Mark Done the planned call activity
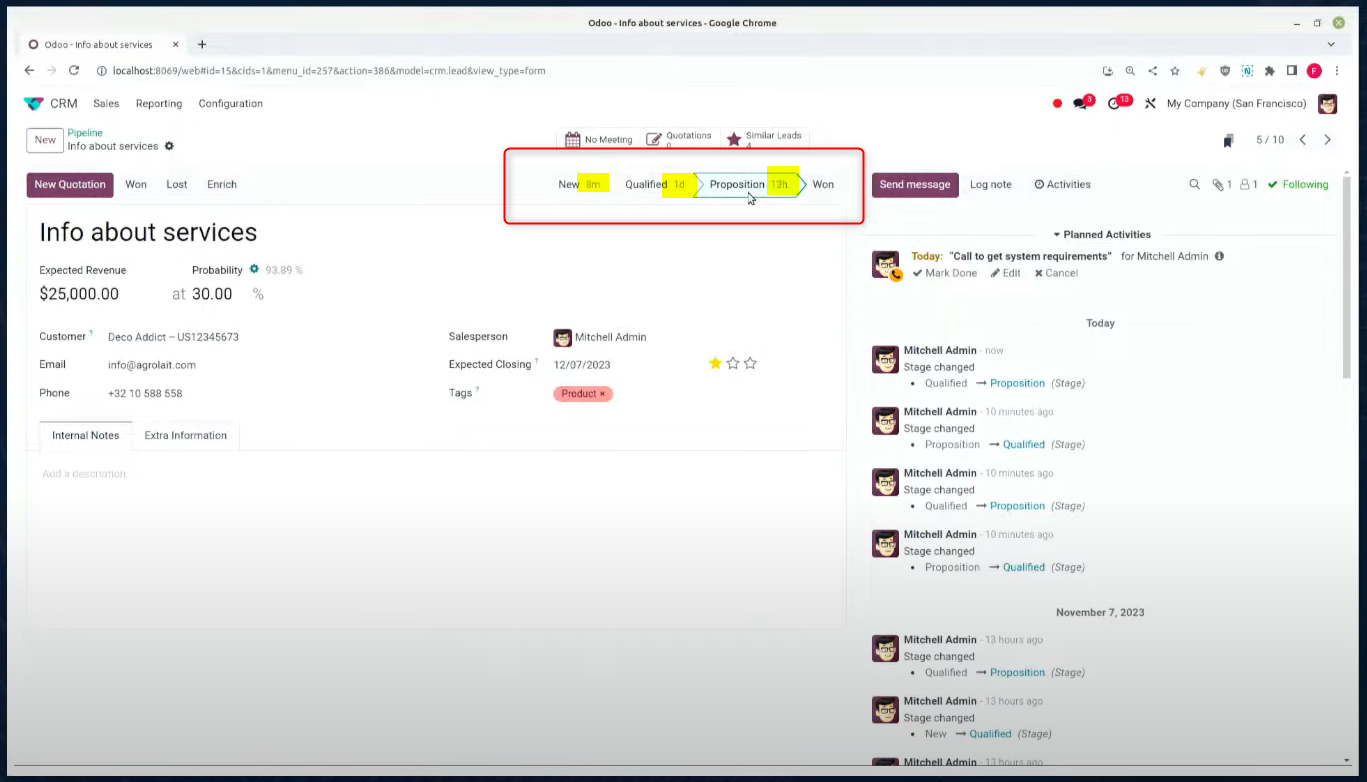Viewport: 1367px width, 782px height. (x=945, y=273)
